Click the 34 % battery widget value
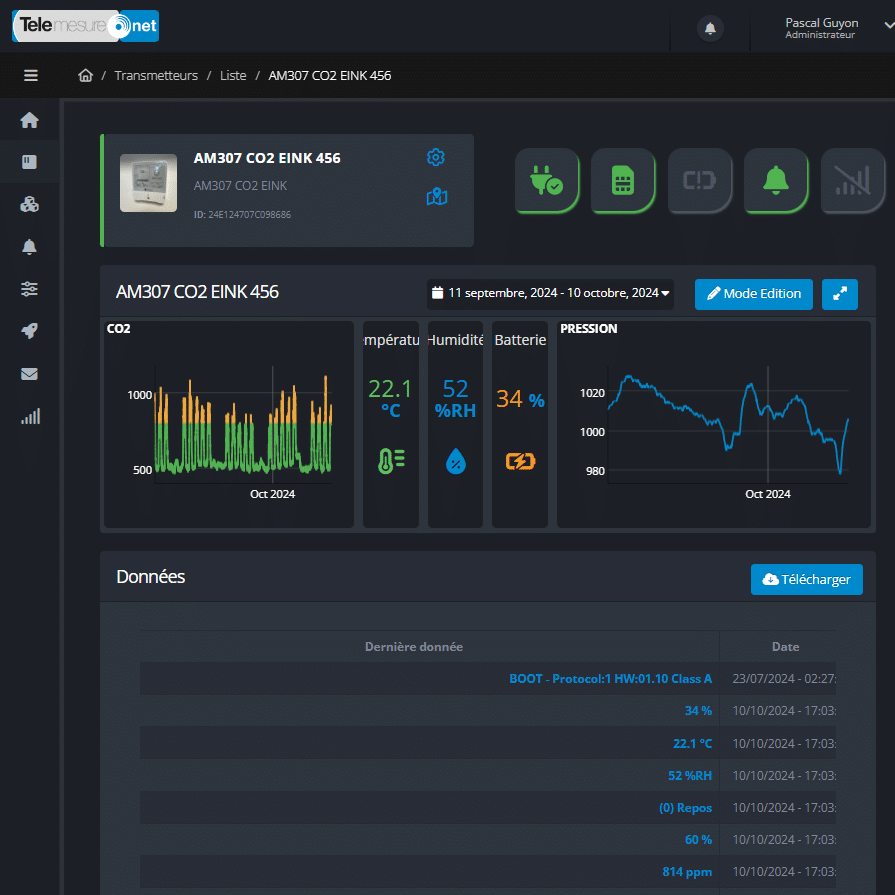Screen dimensions: 895x895 click(x=520, y=399)
